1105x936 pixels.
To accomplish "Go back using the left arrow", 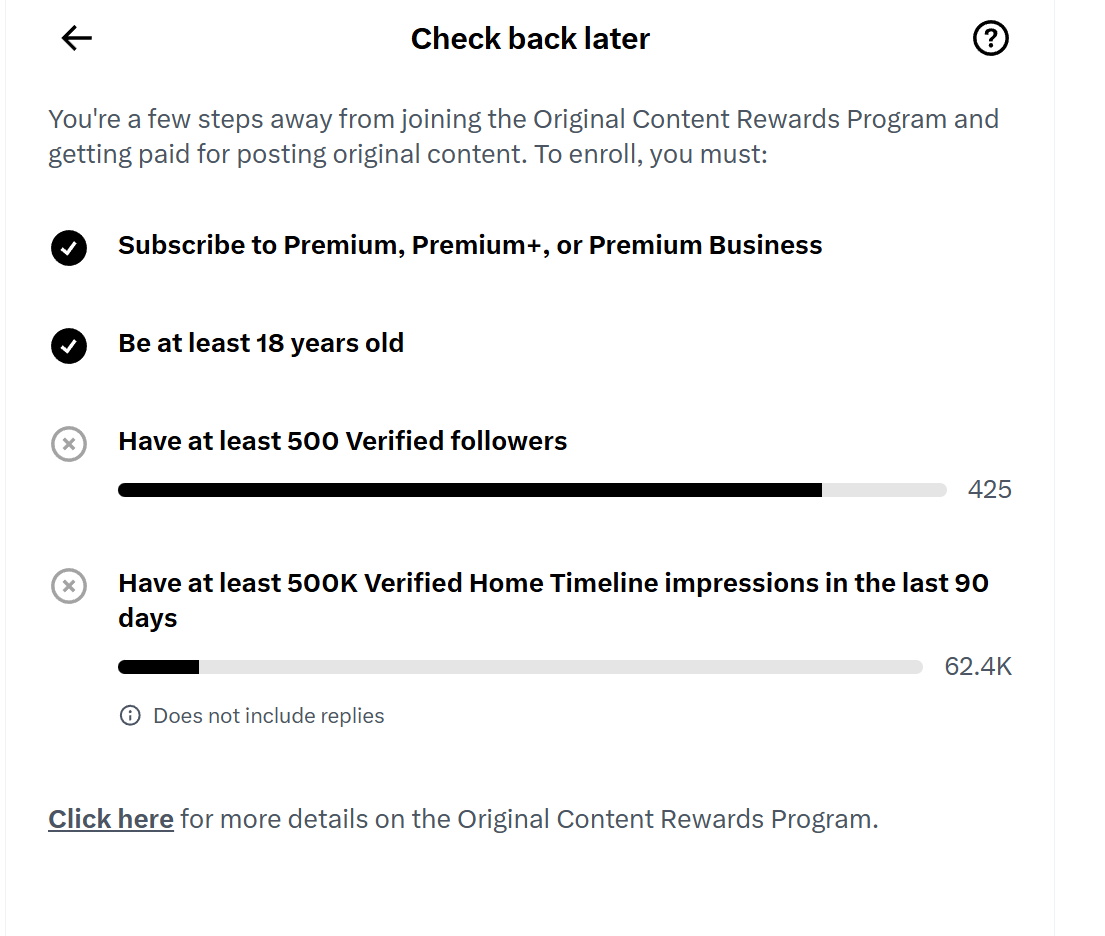I will coord(77,38).
